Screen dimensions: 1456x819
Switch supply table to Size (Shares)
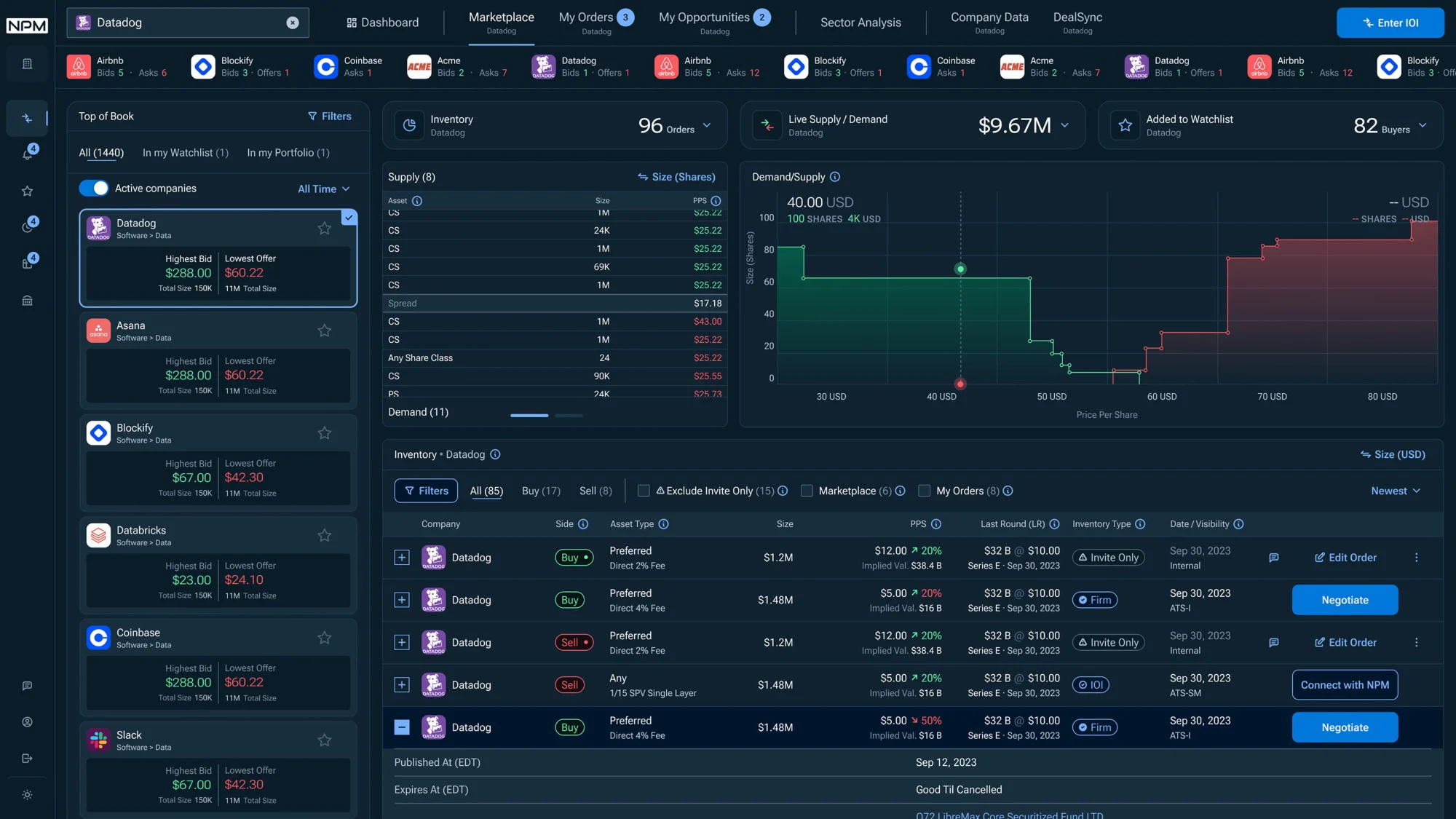pos(676,177)
